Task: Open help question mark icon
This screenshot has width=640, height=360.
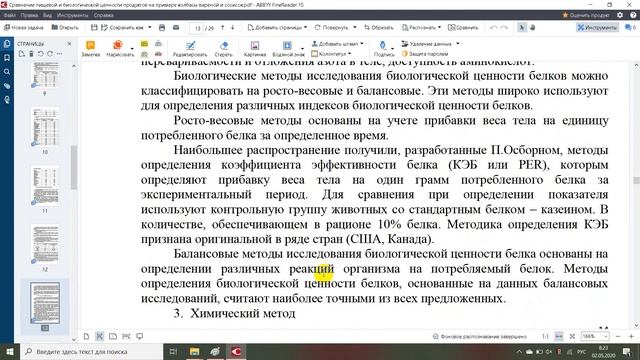Action: click(x=633, y=15)
